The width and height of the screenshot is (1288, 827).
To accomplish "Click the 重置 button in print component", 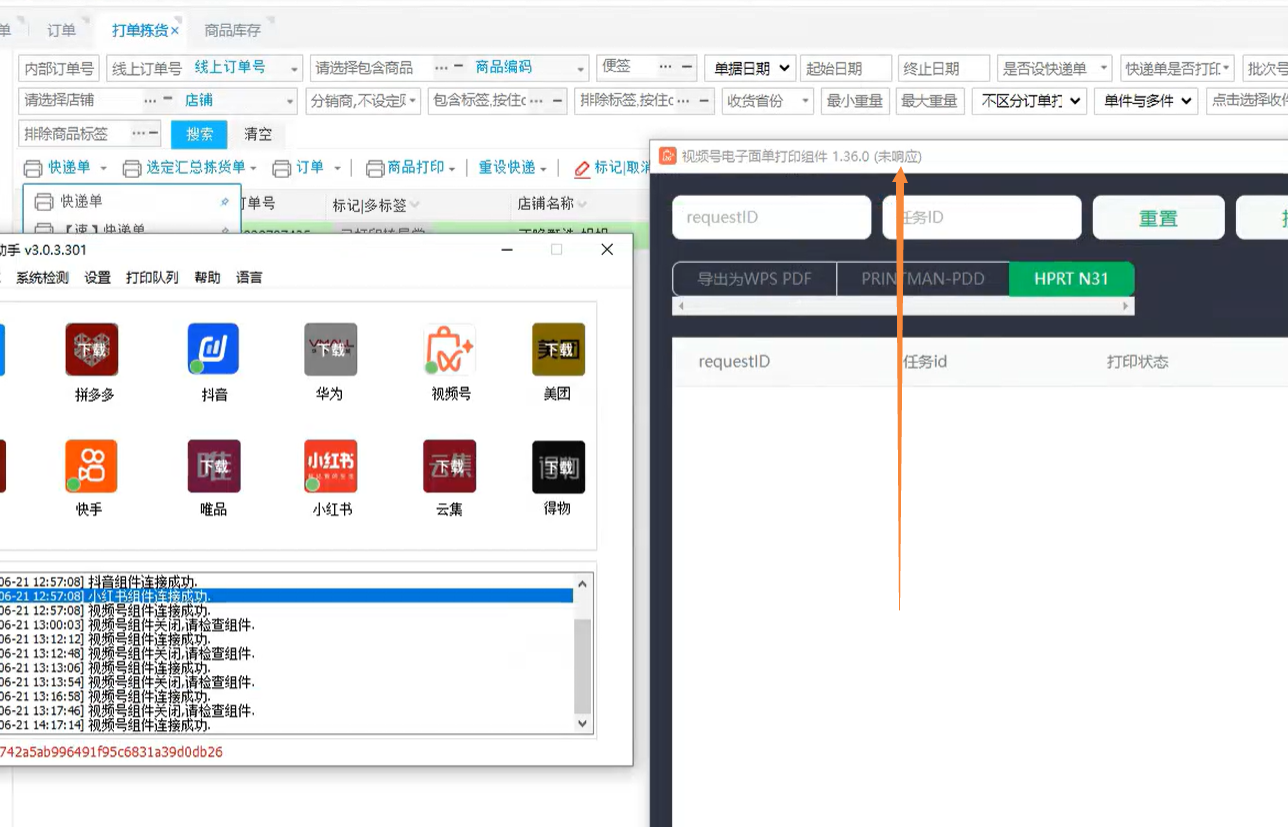I will pyautogui.click(x=1158, y=218).
